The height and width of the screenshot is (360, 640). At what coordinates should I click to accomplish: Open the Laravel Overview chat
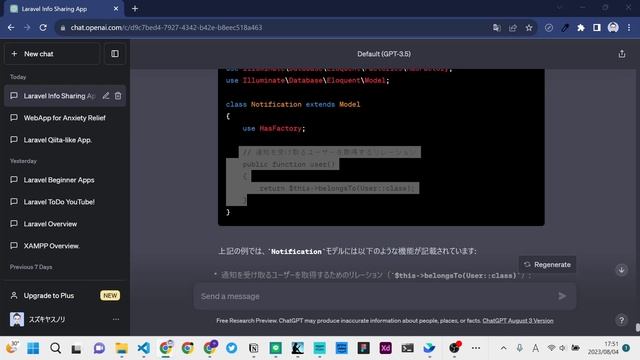tap(65, 224)
